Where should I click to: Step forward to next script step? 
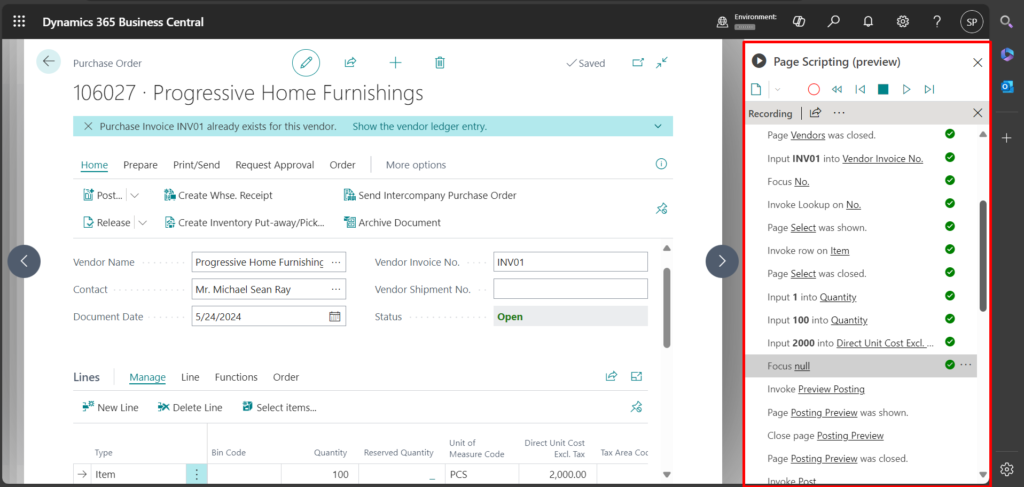pyautogui.click(x=929, y=89)
